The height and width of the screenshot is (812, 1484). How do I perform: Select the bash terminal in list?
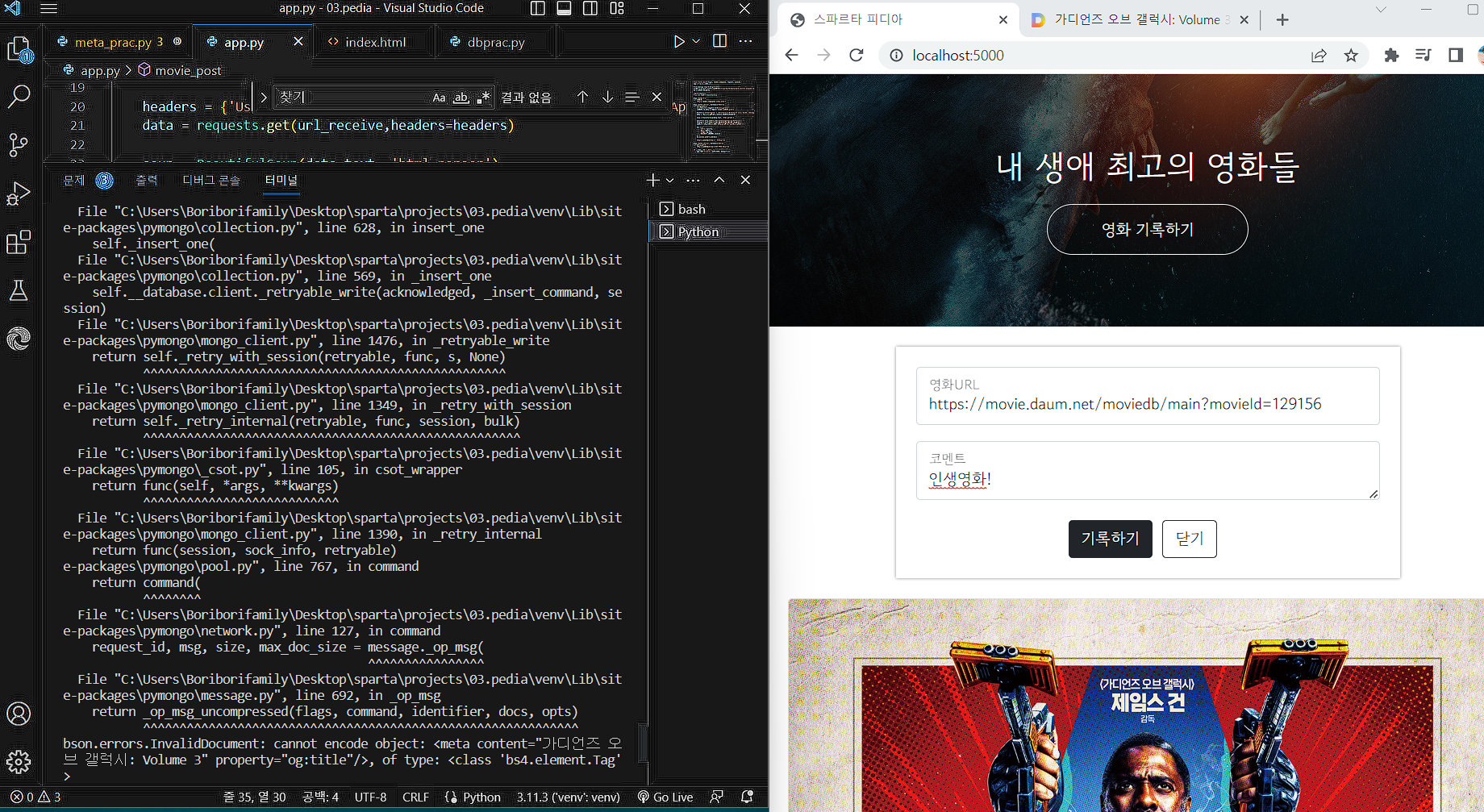[708, 209]
